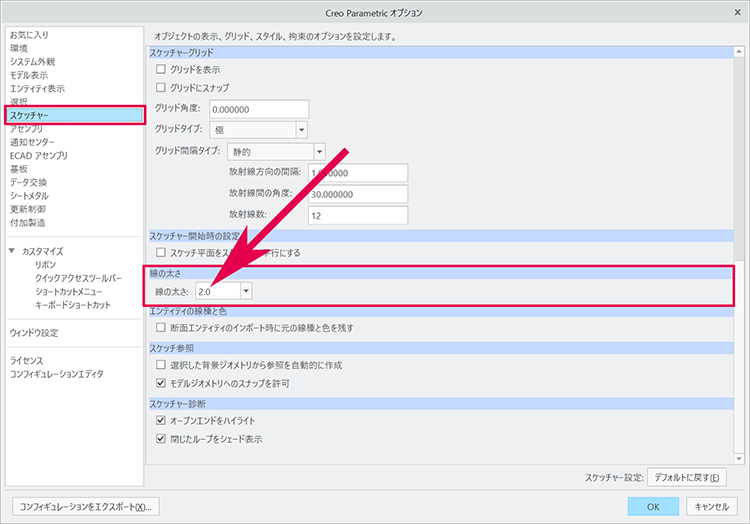750x524 pixels.
Task: Select リボン under カスタマイズ
Action: coord(46,265)
